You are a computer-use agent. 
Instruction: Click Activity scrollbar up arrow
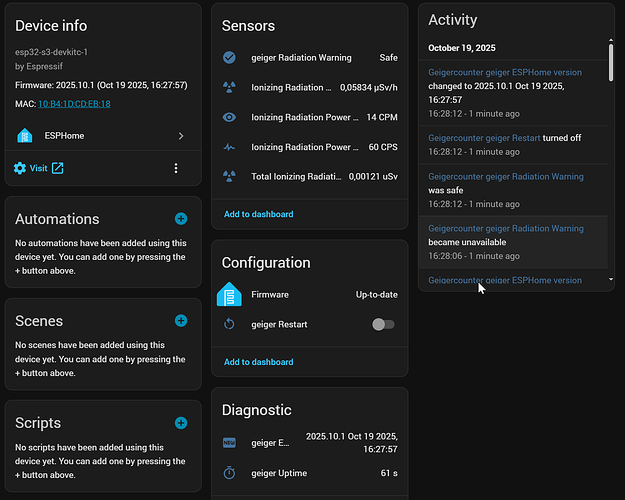tap(611, 40)
